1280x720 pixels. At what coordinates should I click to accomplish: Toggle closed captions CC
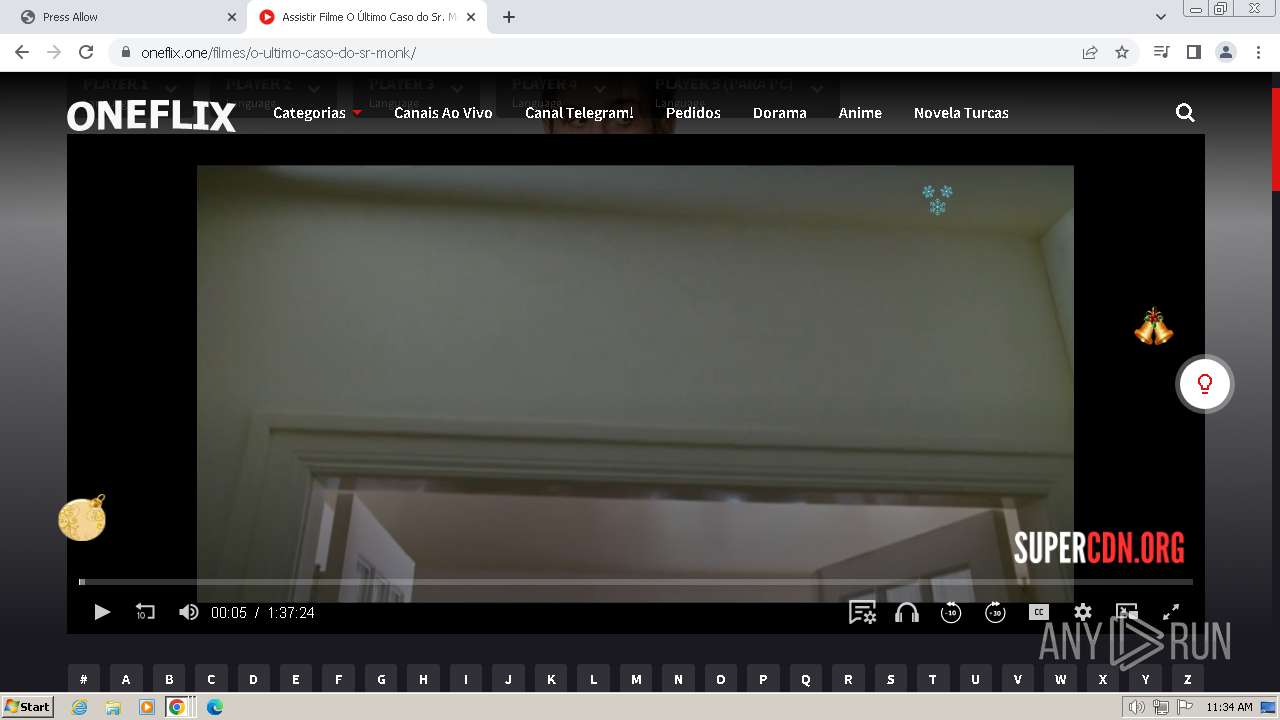click(x=1039, y=612)
